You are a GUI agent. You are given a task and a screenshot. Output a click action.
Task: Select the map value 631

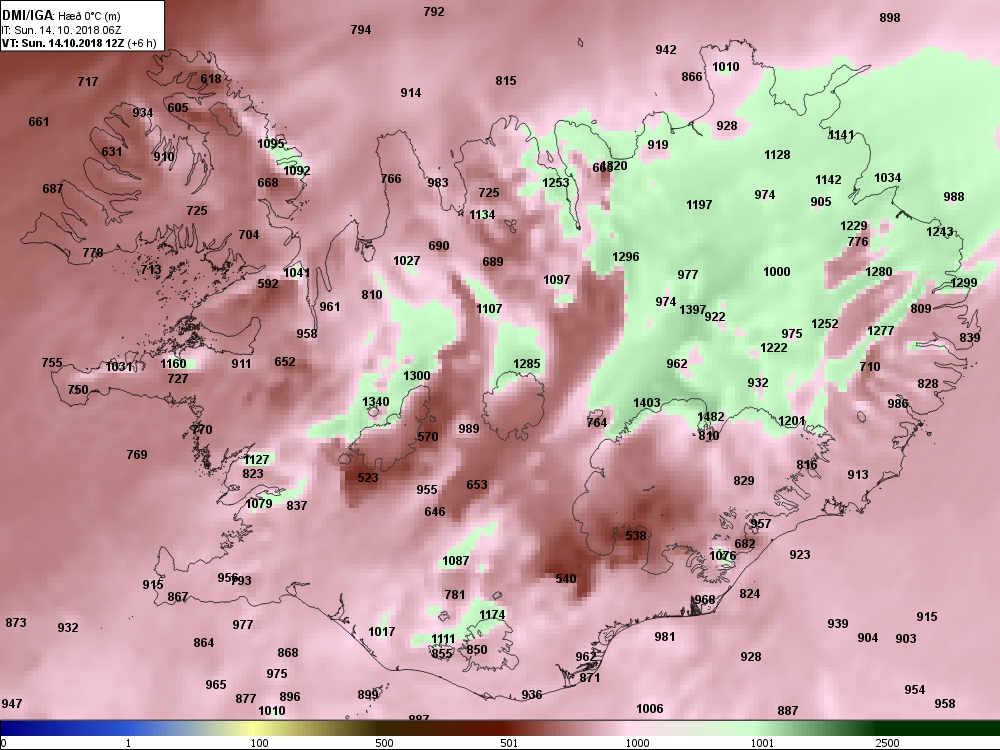coord(112,151)
